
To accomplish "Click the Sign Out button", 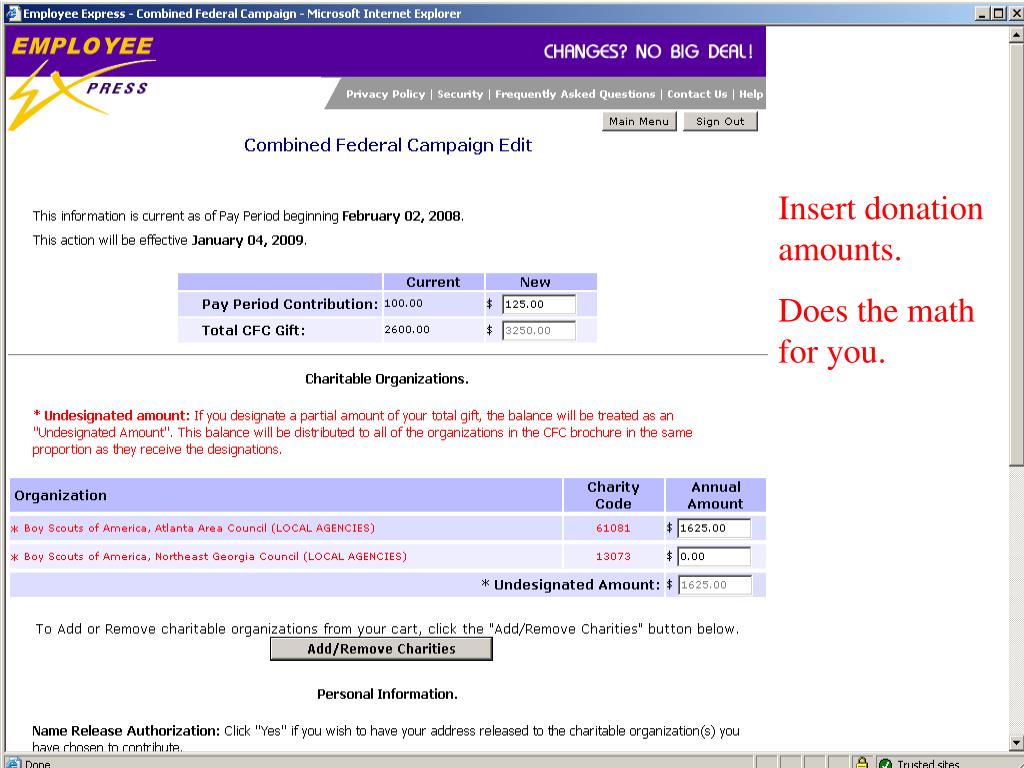I will click(720, 121).
